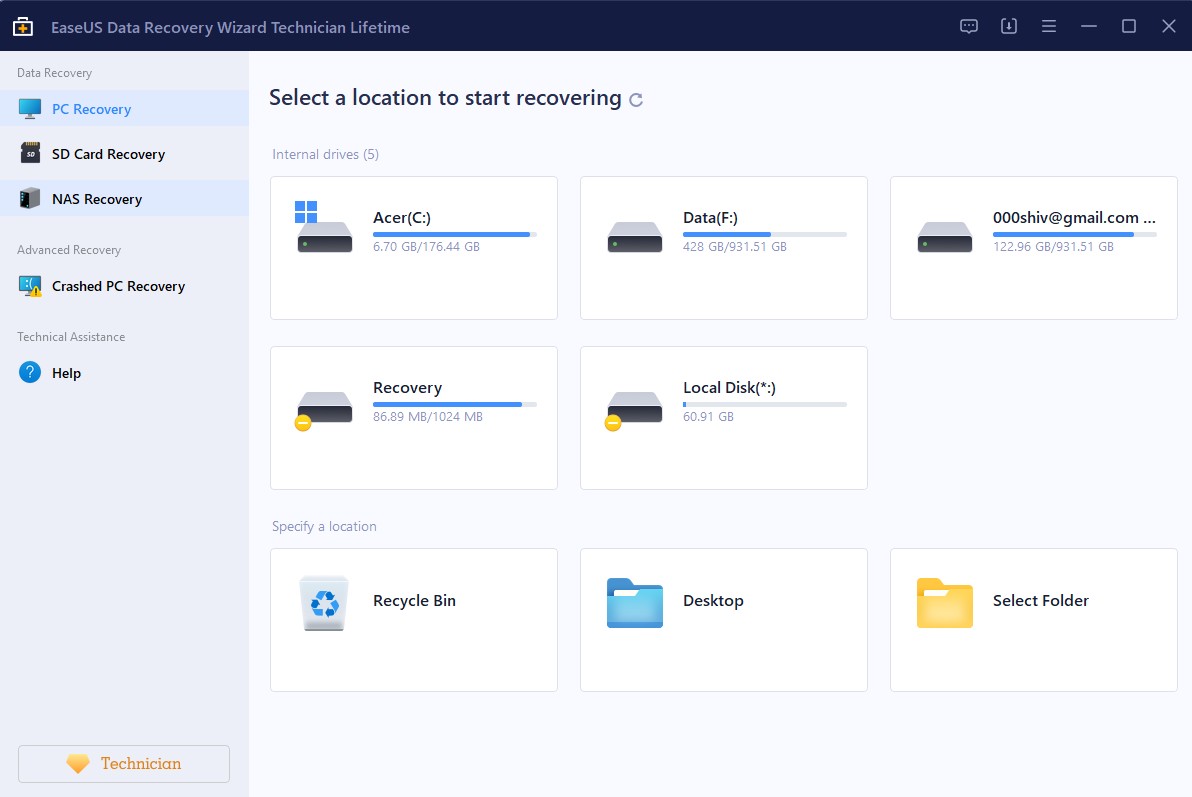Open the hamburger menu in title bar
1192x797 pixels.
pos(1049,26)
